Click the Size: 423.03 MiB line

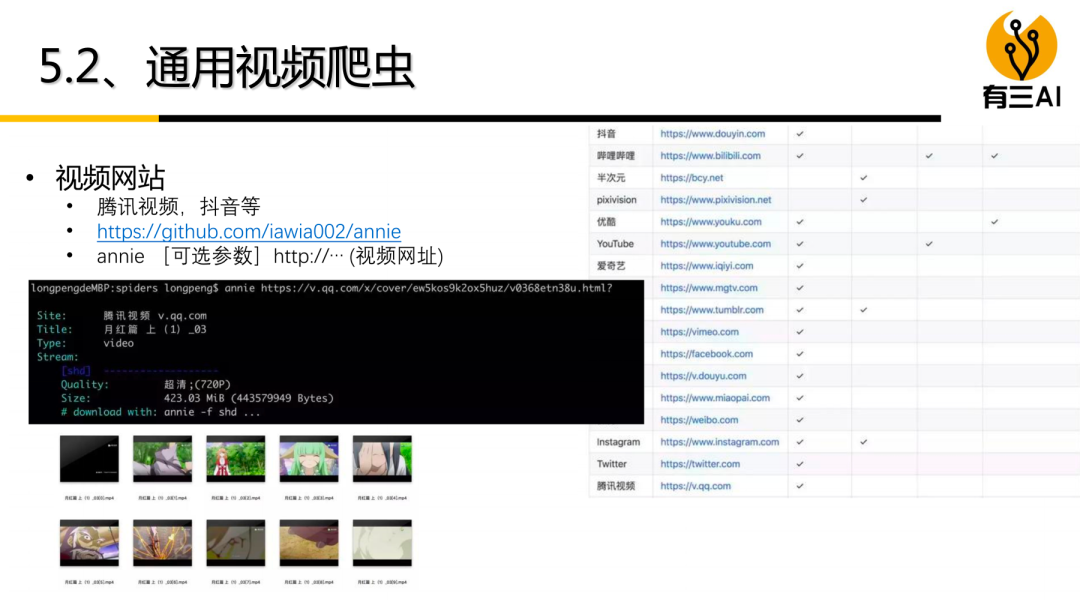tap(197, 398)
